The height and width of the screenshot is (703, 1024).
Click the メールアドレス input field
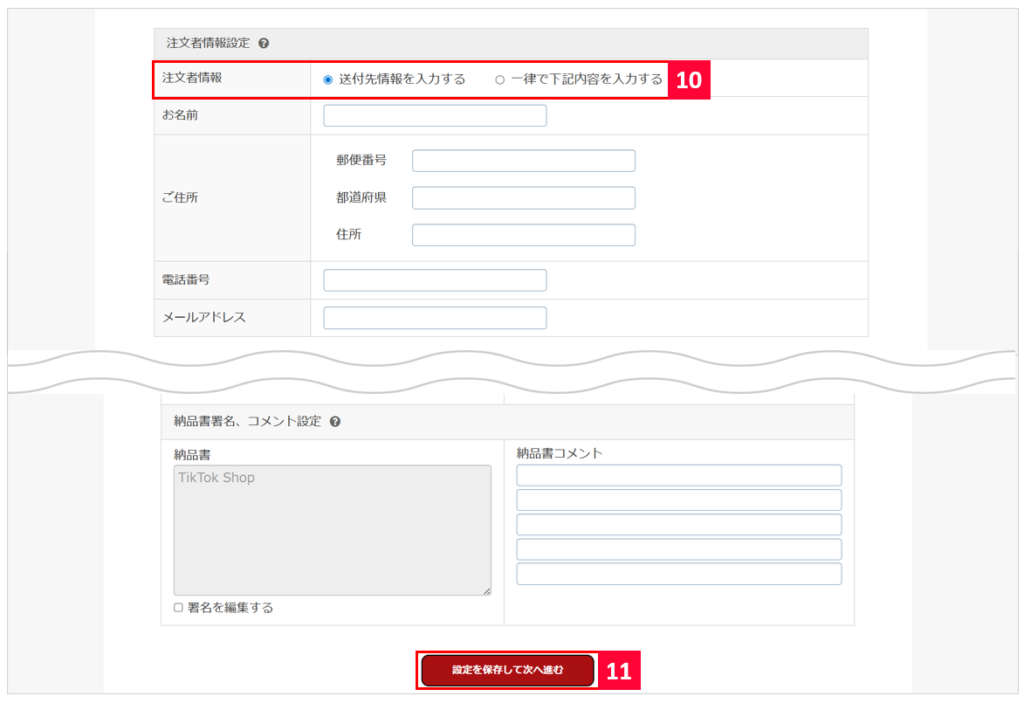434,316
